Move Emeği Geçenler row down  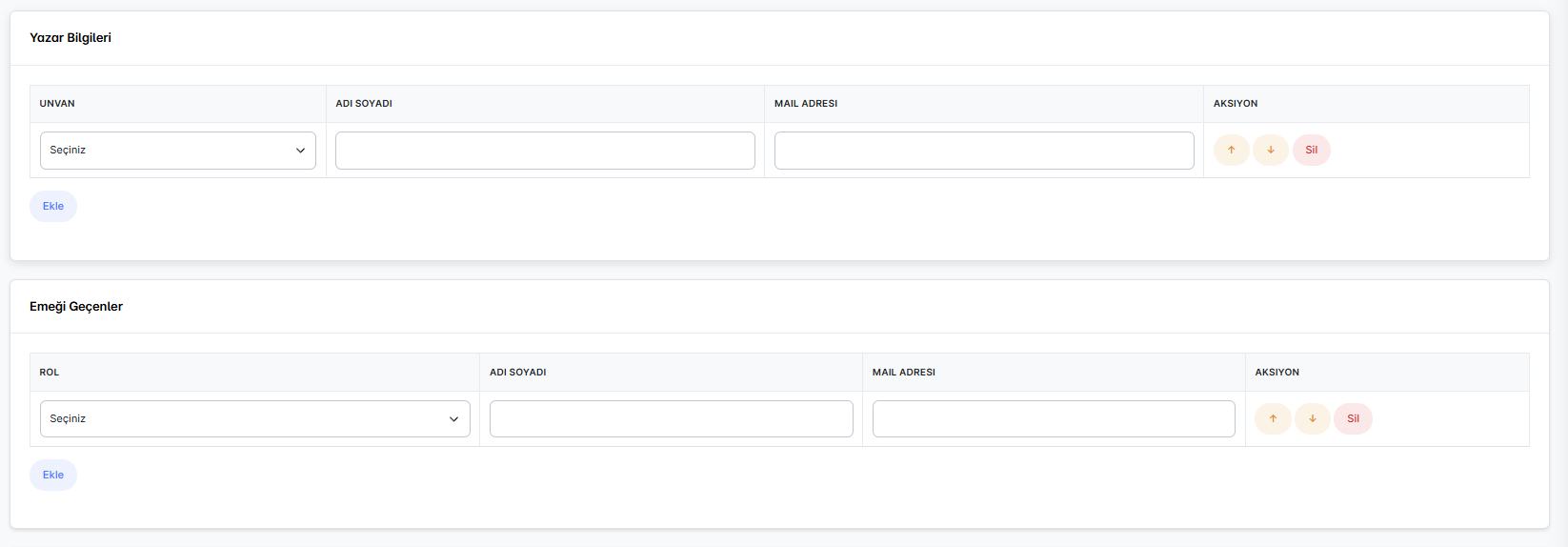coord(1313,419)
